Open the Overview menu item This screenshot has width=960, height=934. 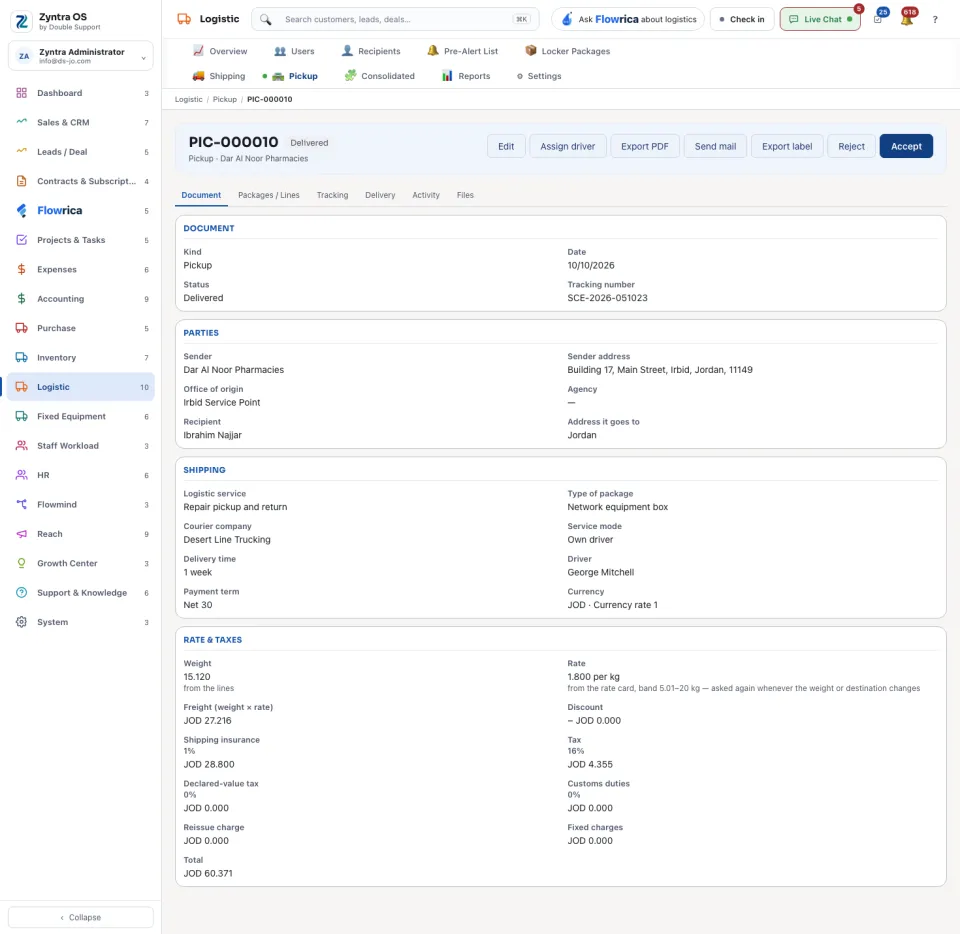point(220,51)
